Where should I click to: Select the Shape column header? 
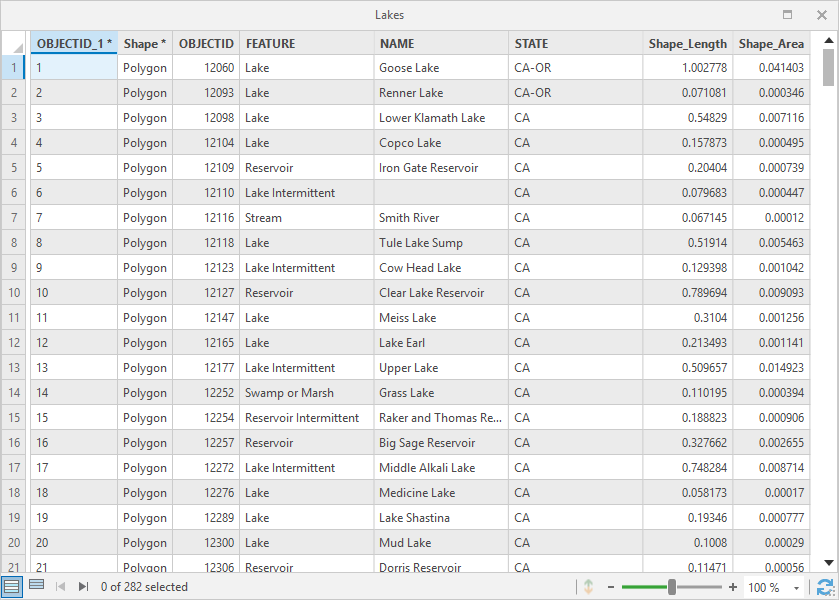(145, 43)
